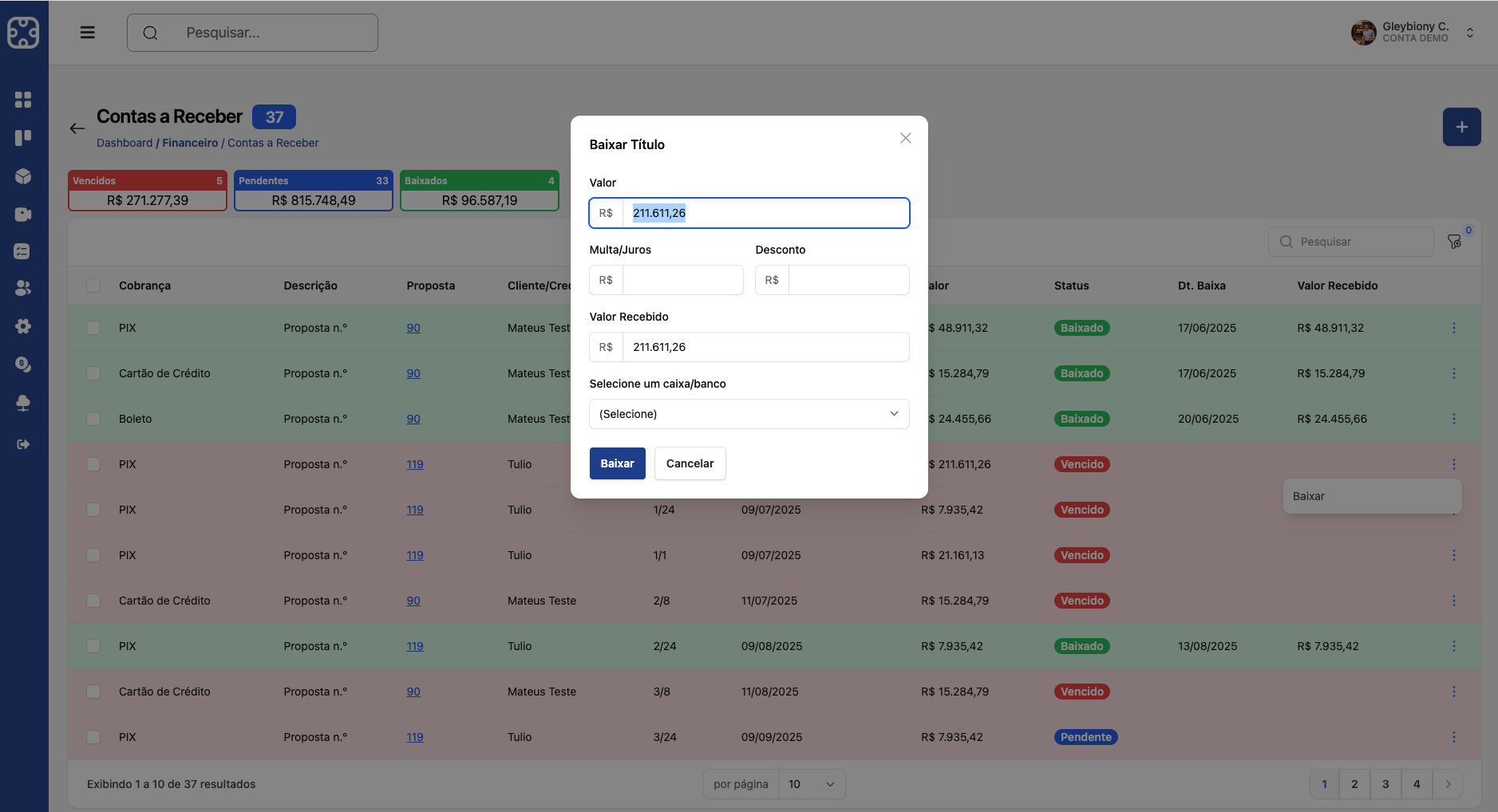
Task: Open the Financeiro breadcrumb link
Action: [190, 143]
